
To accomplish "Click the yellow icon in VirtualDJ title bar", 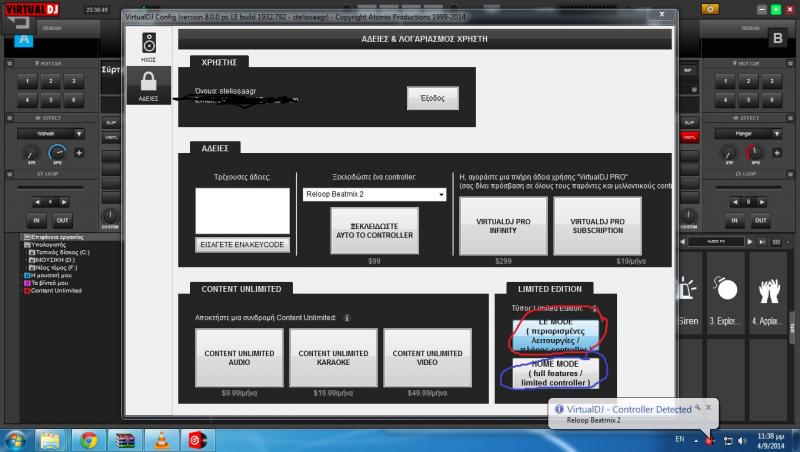I will click(x=710, y=9).
